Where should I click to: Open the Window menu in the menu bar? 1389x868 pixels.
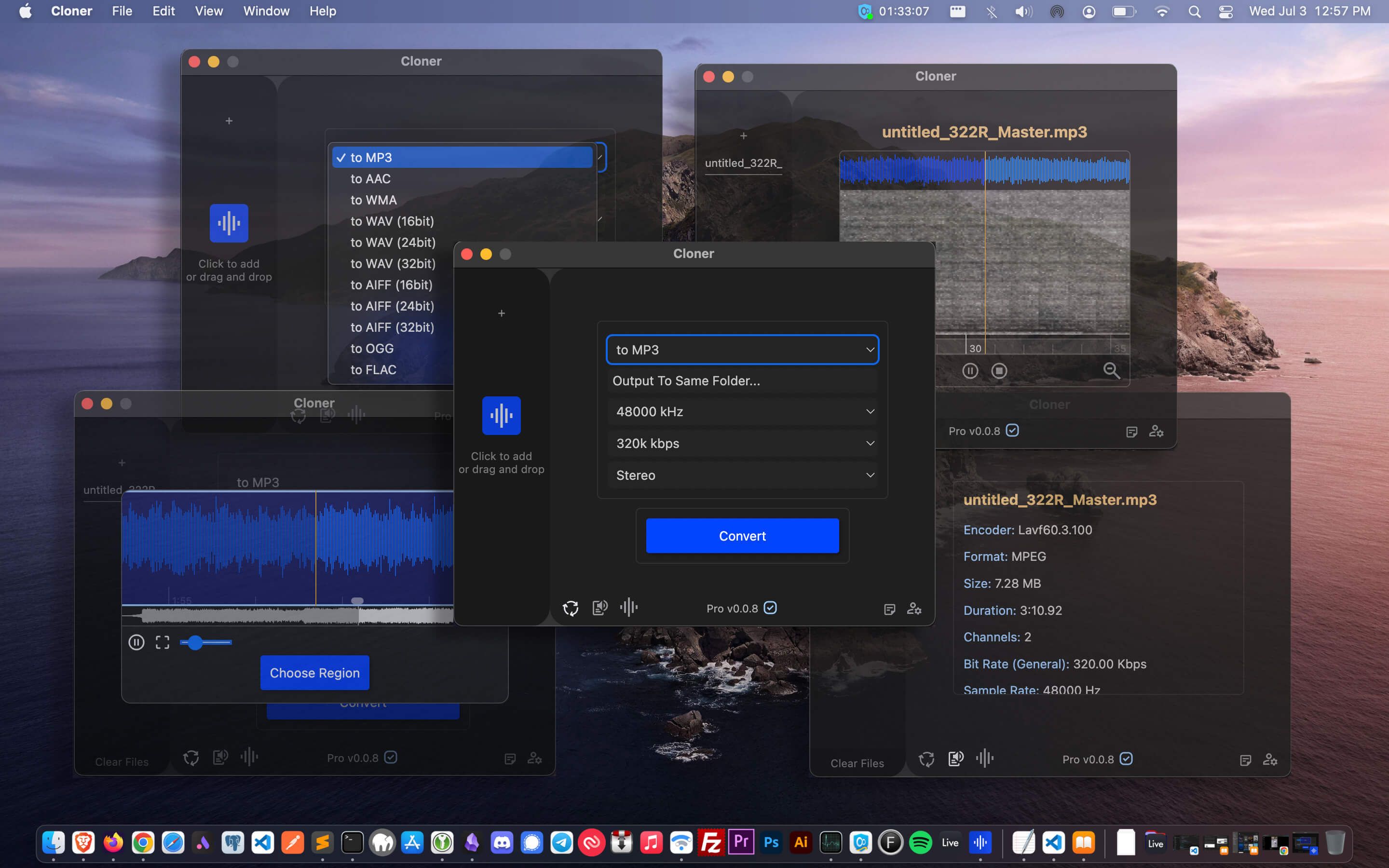coord(266,11)
